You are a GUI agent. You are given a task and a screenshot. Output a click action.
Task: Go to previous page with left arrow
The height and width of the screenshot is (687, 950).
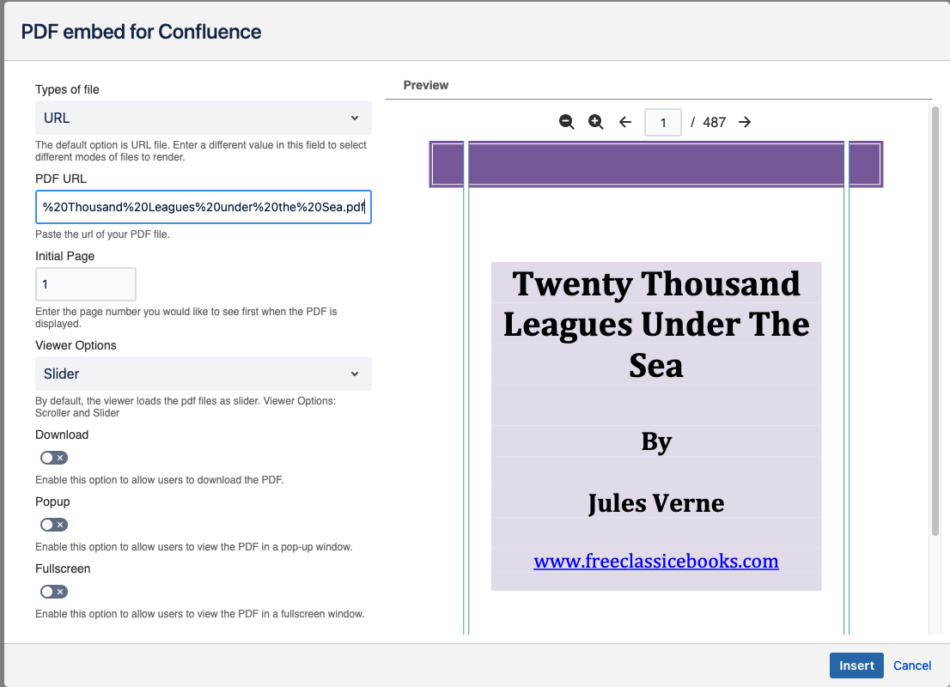point(625,122)
